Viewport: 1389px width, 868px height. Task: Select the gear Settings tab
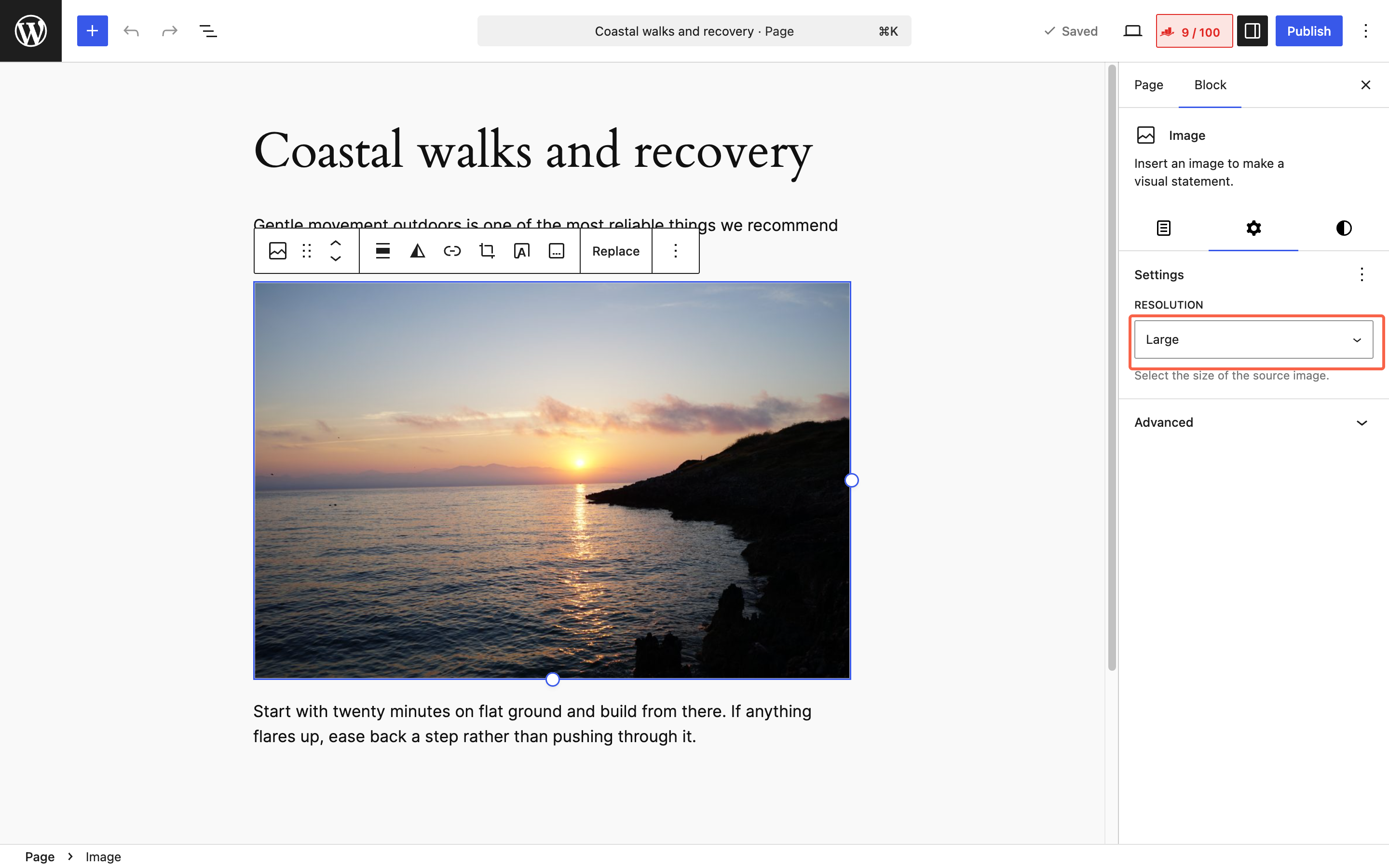click(x=1253, y=228)
